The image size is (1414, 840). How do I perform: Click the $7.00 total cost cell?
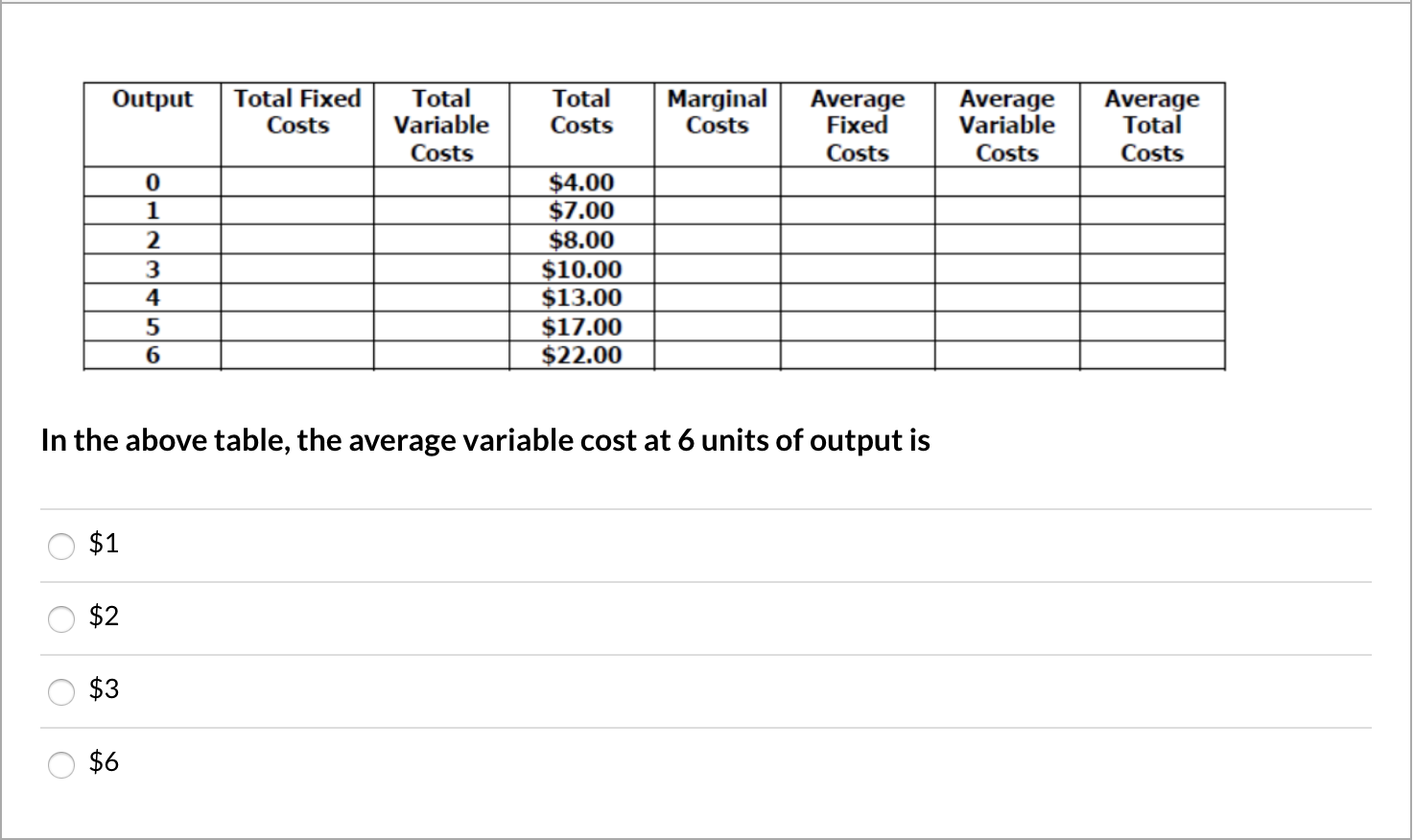581,211
